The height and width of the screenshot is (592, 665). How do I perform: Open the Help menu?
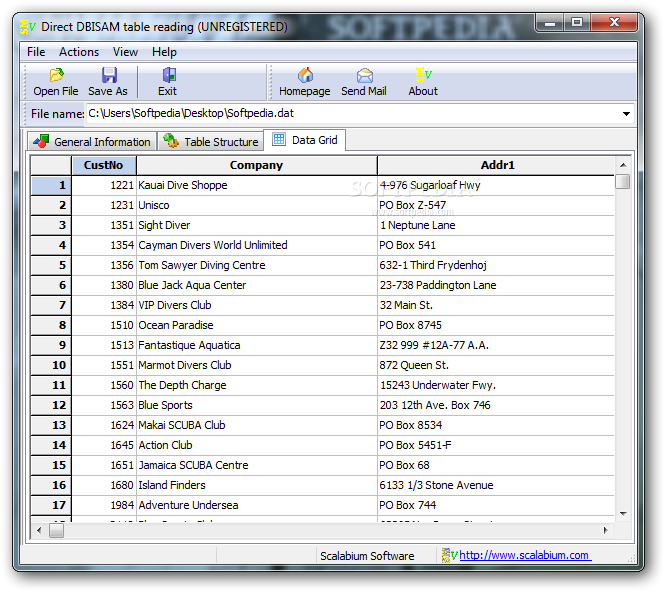[164, 52]
